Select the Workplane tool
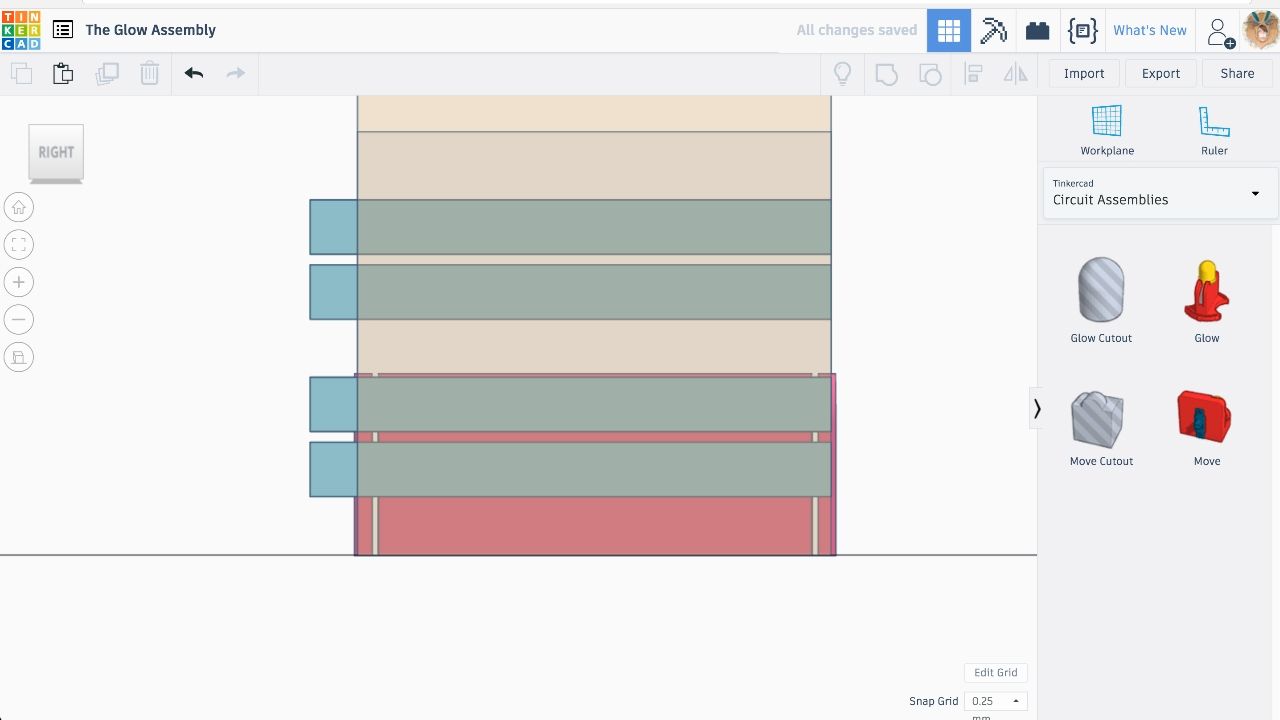Viewport: 1280px width, 720px height. tap(1107, 130)
